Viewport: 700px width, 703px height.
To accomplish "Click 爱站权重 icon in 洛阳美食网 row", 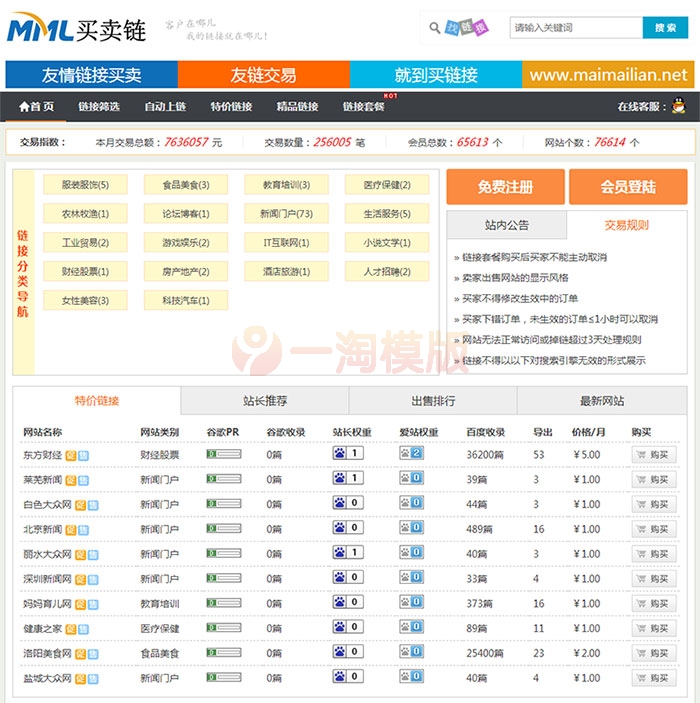I will (x=411, y=651).
